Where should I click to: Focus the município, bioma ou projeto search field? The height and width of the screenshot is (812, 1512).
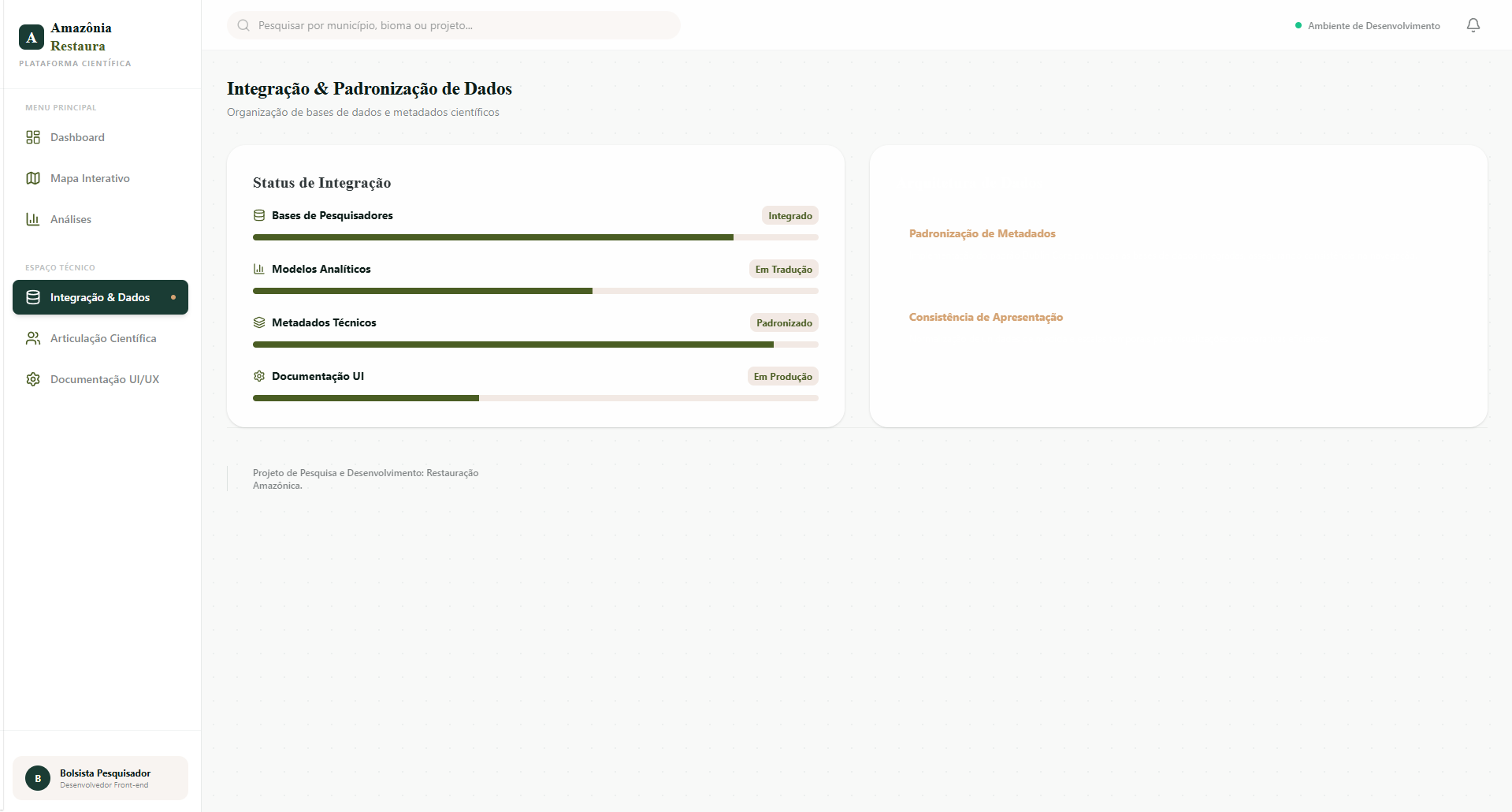(x=465, y=25)
